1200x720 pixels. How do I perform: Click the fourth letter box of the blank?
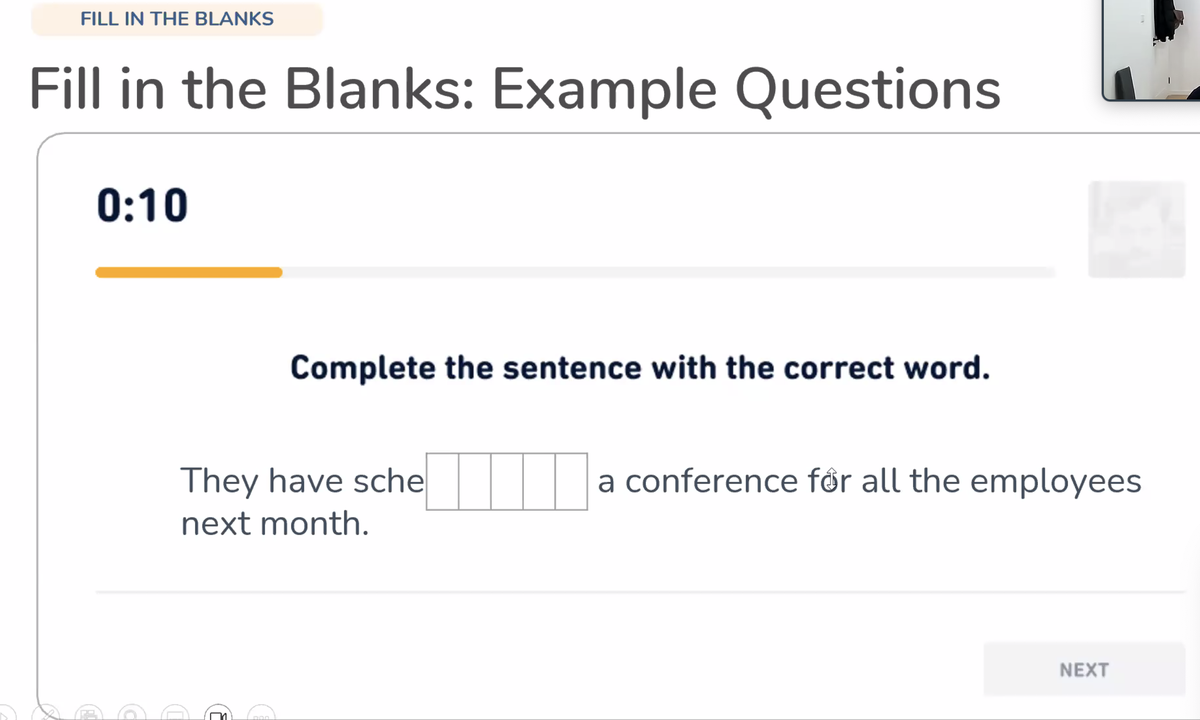539,482
